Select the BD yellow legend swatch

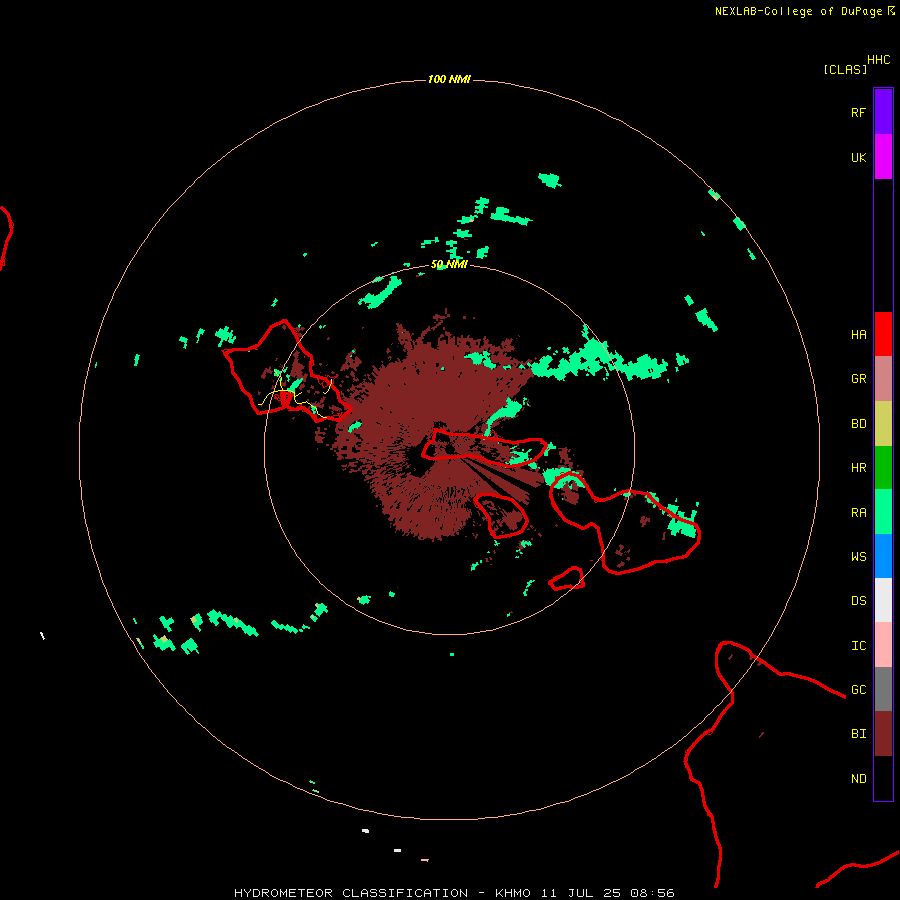[883, 424]
